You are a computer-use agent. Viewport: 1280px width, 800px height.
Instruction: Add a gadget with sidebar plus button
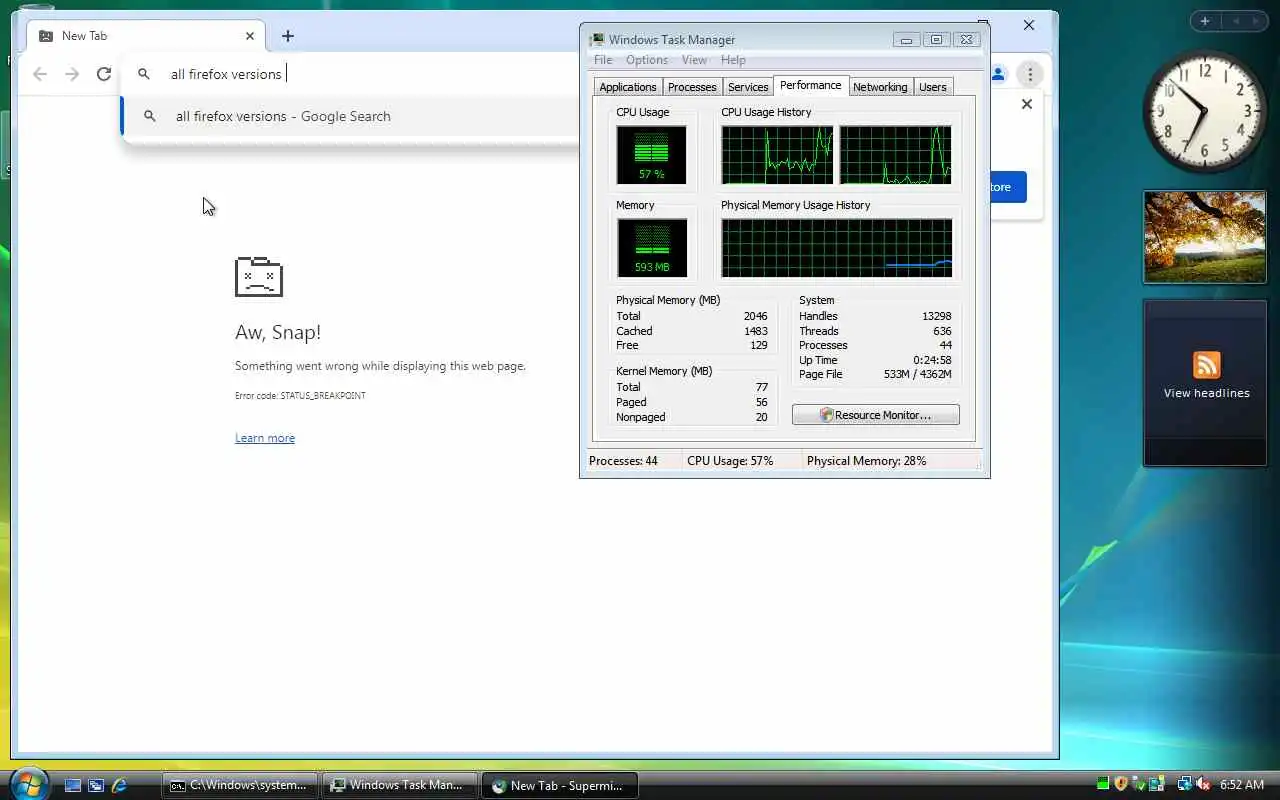pyautogui.click(x=1205, y=21)
